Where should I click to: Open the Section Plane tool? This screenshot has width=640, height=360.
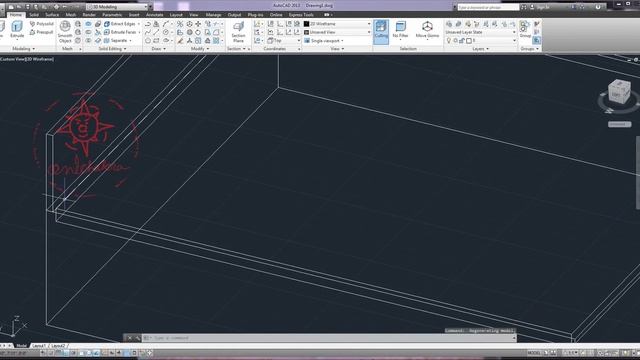pos(238,32)
